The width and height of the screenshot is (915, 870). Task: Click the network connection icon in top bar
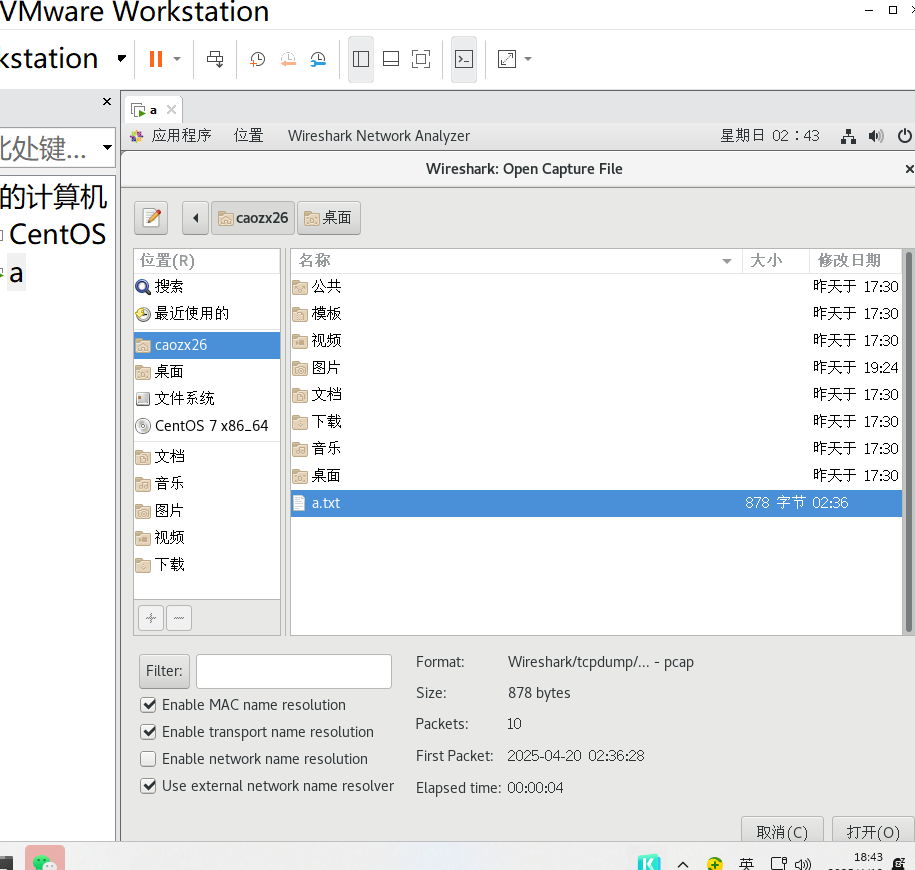(x=848, y=136)
